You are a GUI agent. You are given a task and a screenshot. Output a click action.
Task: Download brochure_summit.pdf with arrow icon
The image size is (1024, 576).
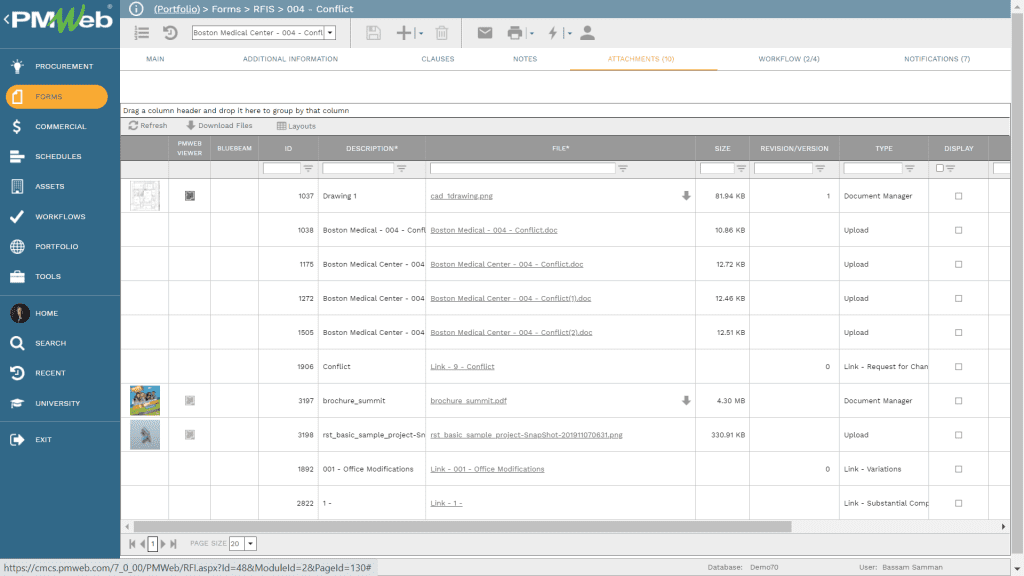(x=686, y=401)
